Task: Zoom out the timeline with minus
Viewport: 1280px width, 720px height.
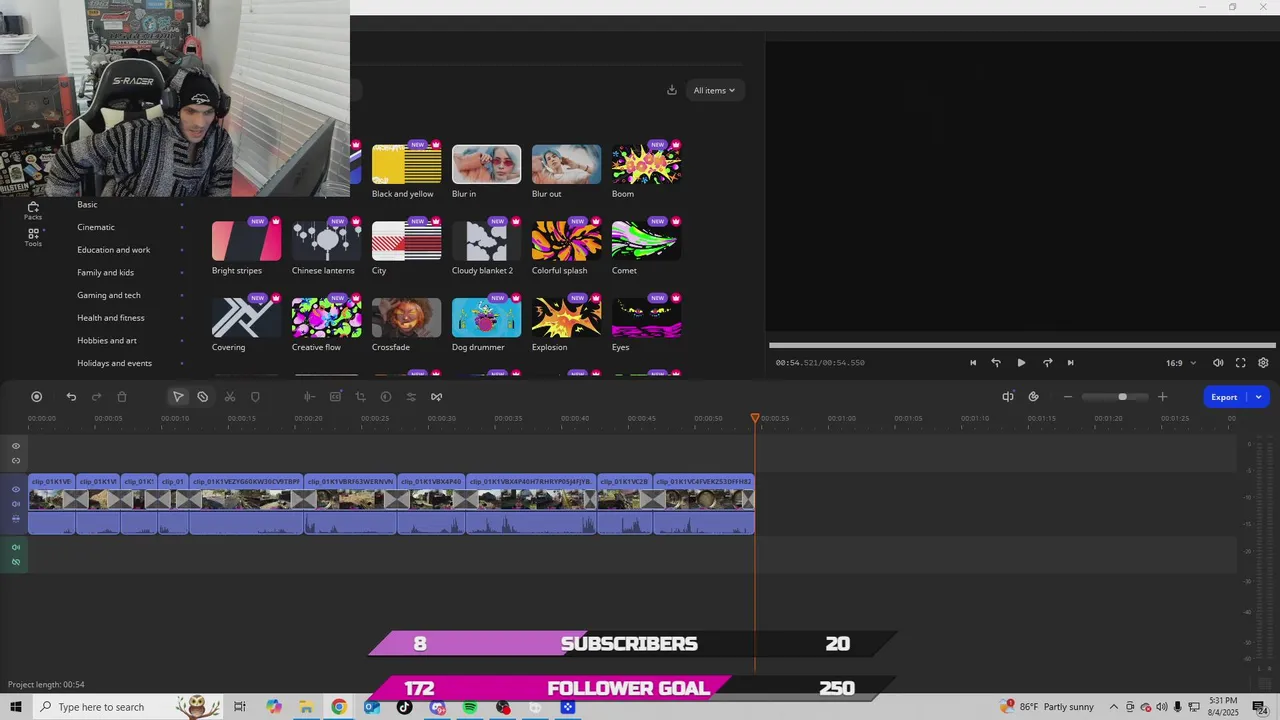Action: [1068, 397]
